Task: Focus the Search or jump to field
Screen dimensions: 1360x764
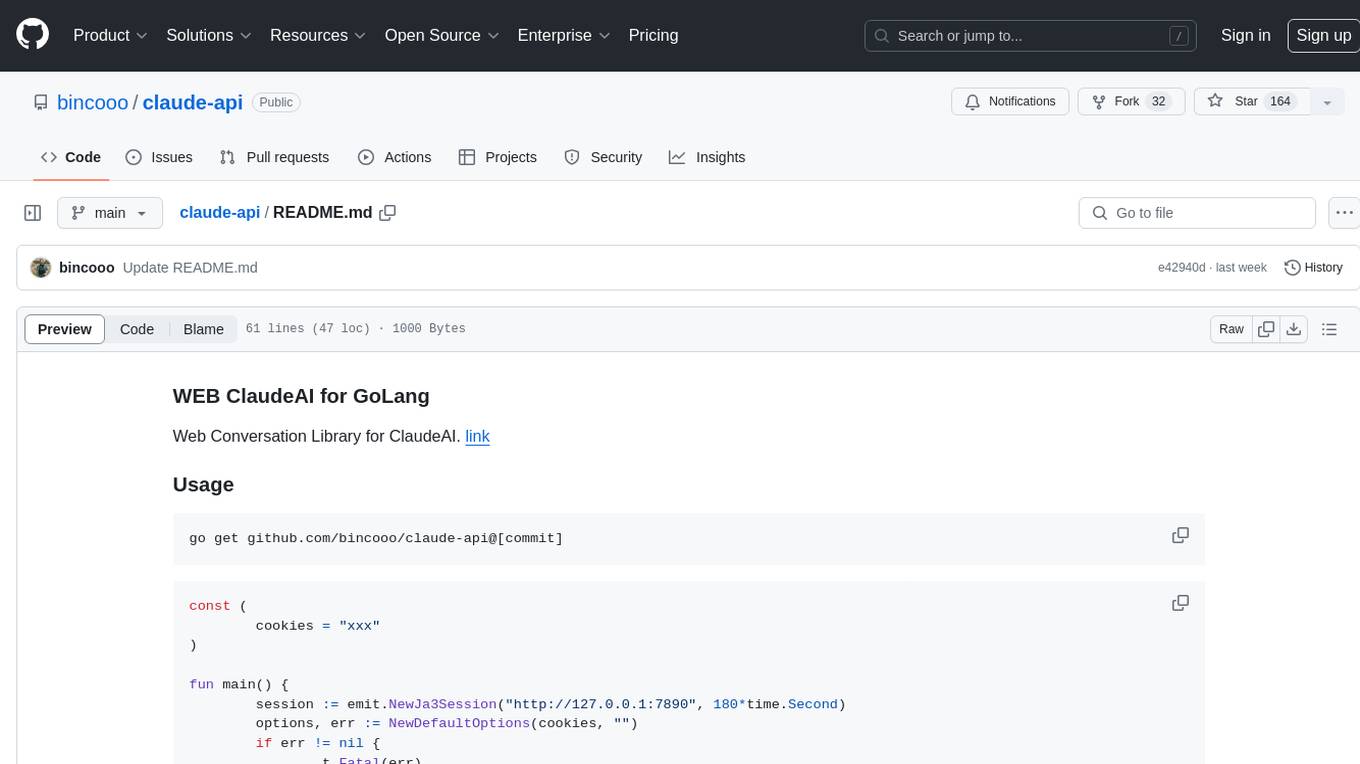Action: tap(1030, 36)
